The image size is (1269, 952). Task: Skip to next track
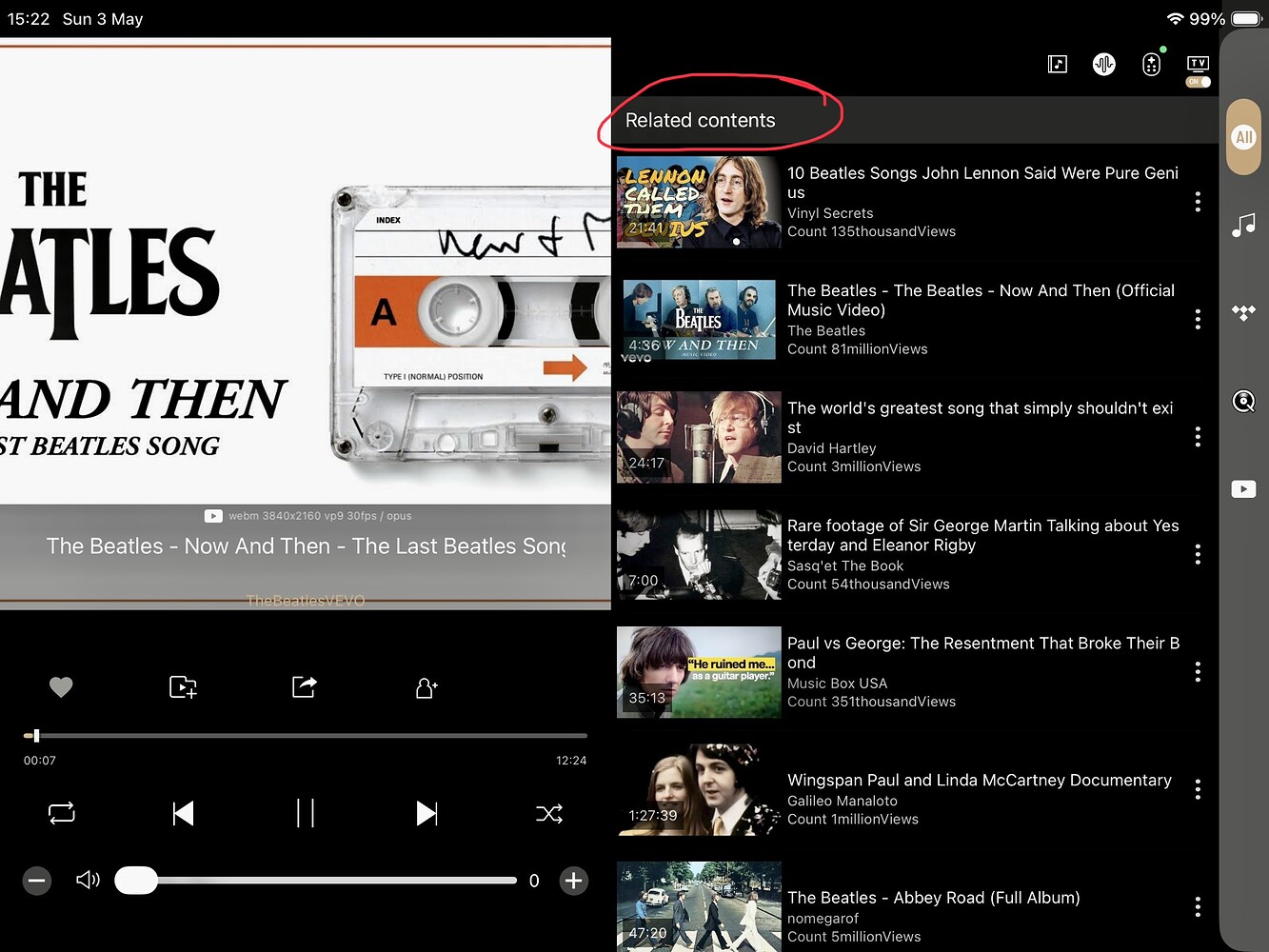tap(427, 813)
